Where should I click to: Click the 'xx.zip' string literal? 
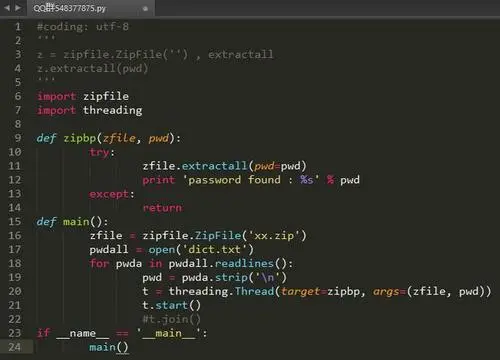click(x=274, y=236)
